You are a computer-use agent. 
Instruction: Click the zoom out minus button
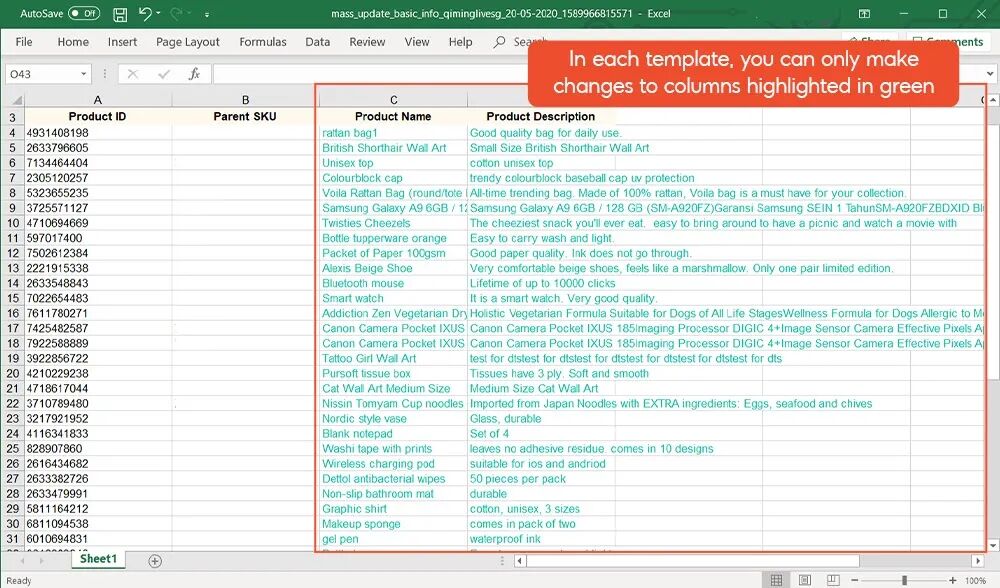(855, 580)
